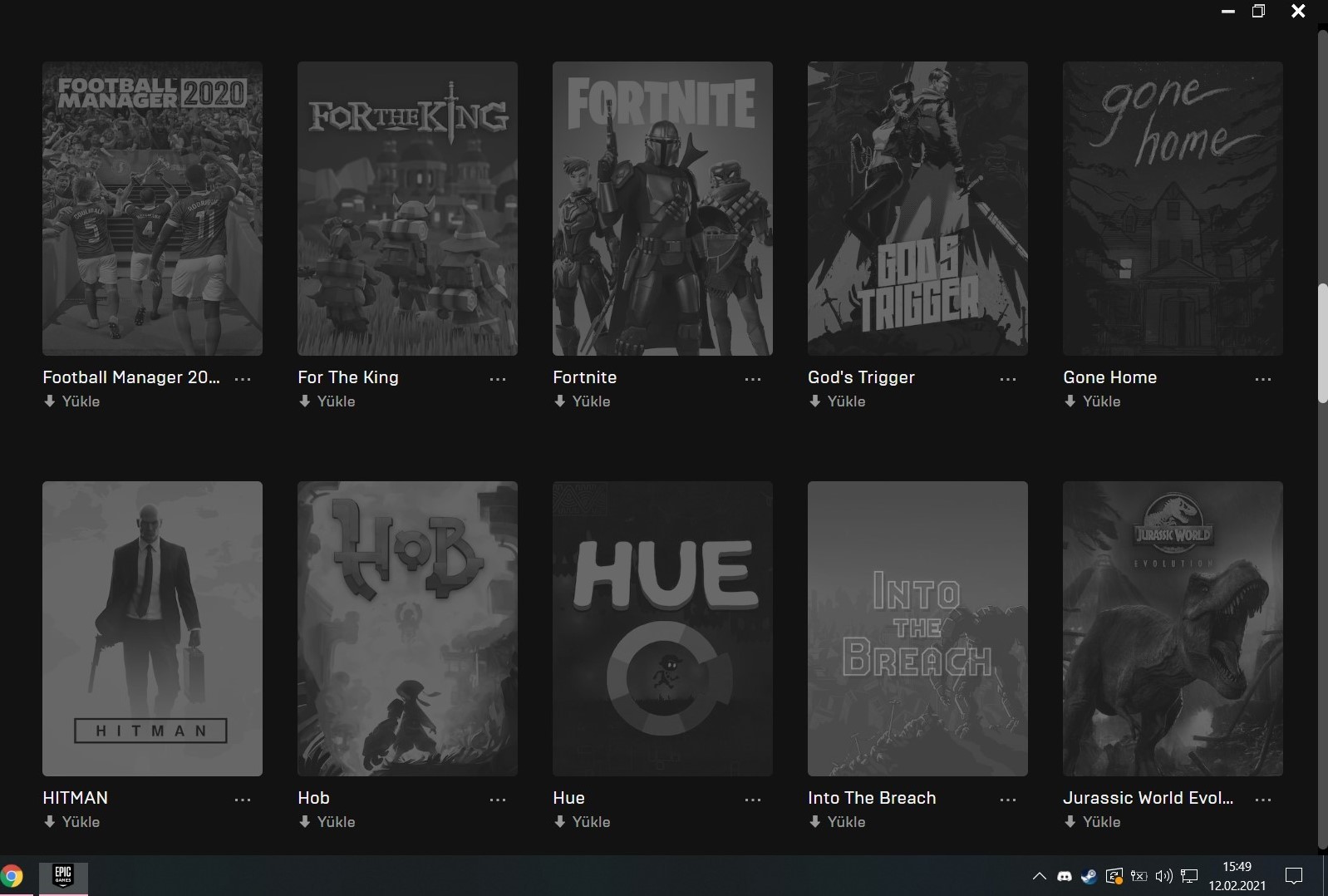Open the options menu for Football Manager 2020
The image size is (1328, 896).
pos(243,379)
